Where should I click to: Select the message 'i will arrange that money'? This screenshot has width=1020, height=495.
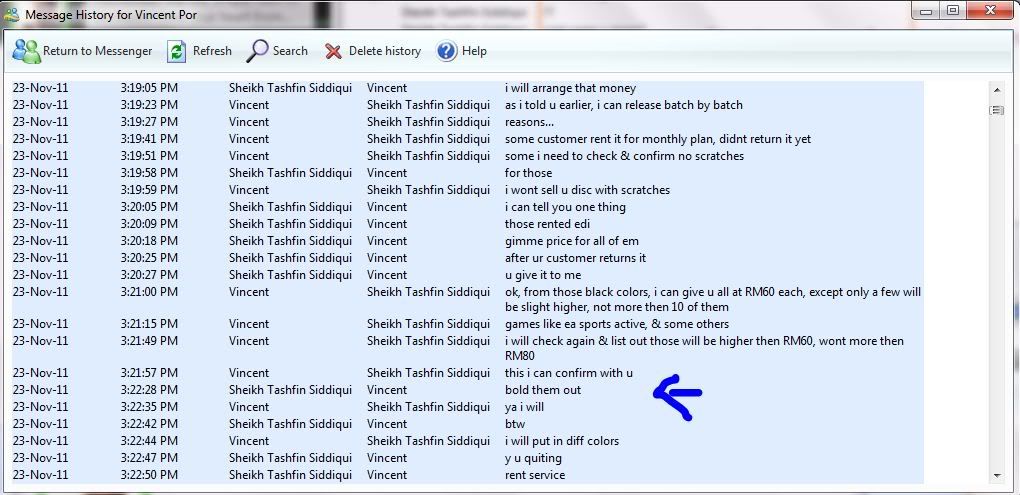(570, 88)
